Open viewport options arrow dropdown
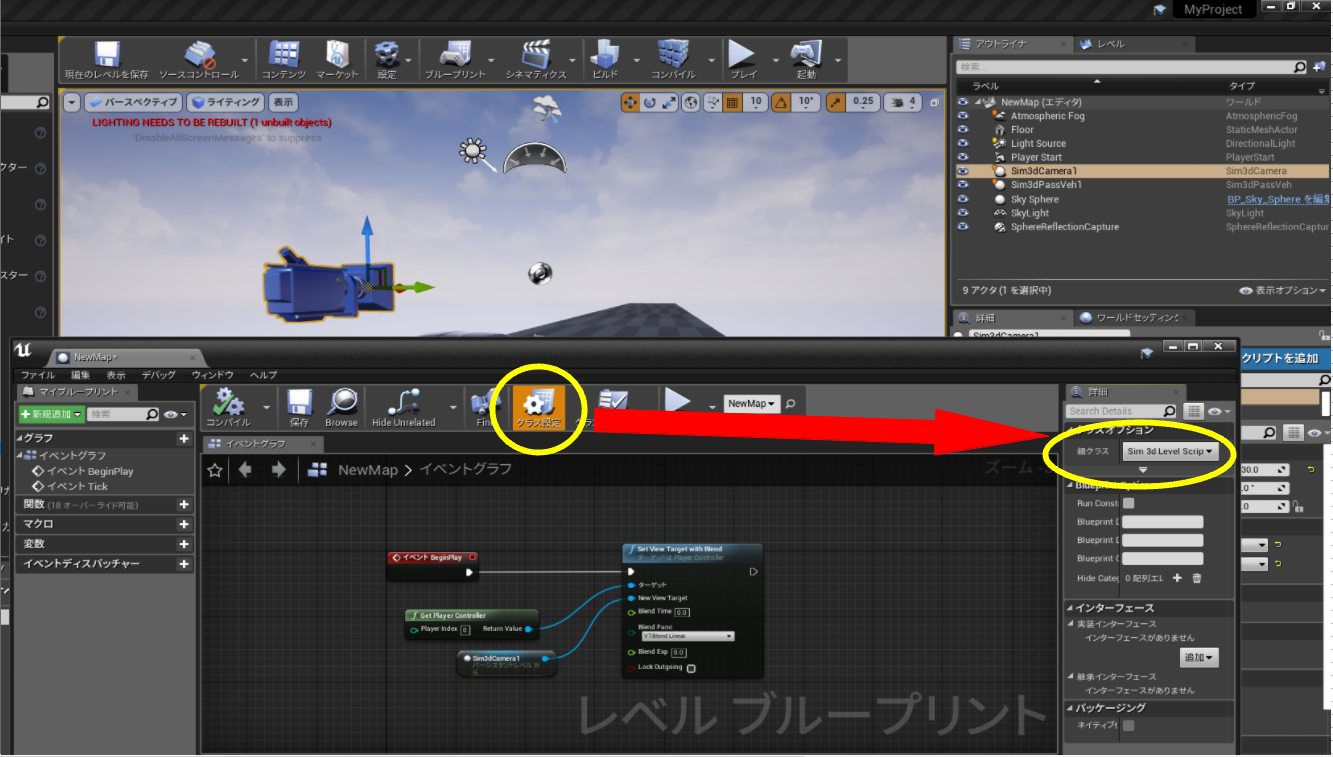Screen dimensions: 1333x757 (71, 102)
